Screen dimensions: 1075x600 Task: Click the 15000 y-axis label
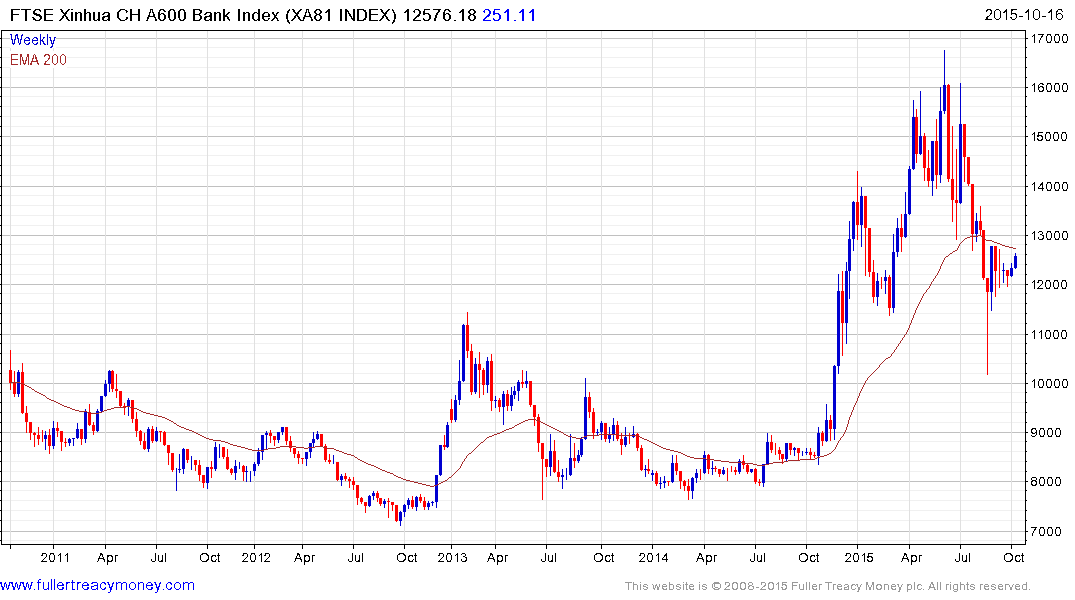[x=1050, y=137]
